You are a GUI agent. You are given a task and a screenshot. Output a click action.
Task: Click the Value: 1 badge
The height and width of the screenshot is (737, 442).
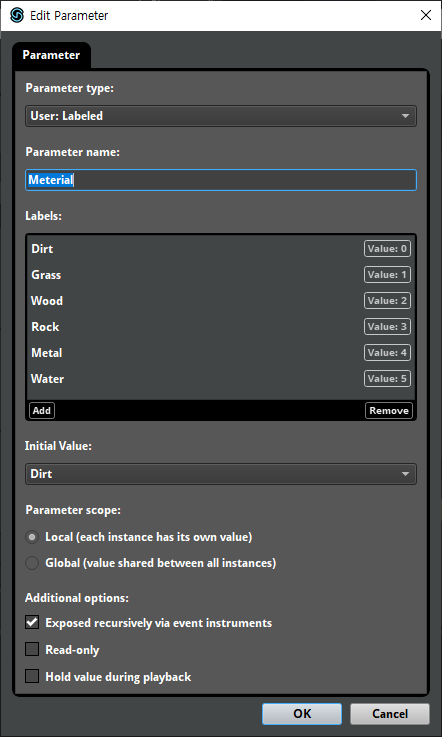click(x=387, y=274)
